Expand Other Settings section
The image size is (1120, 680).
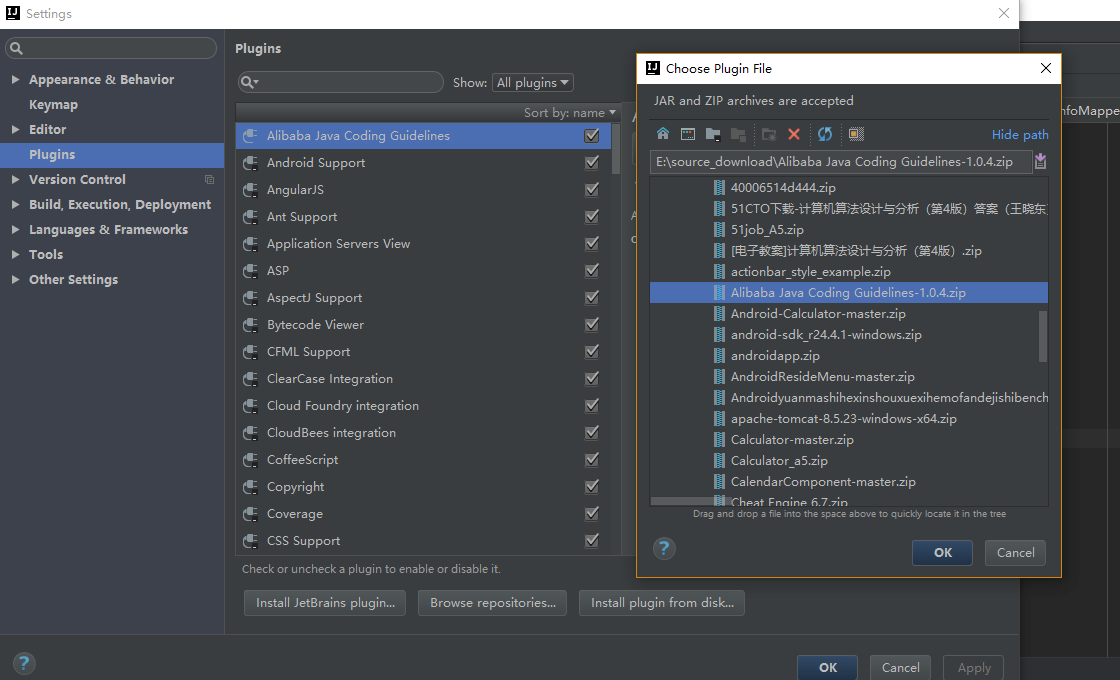[x=15, y=279]
